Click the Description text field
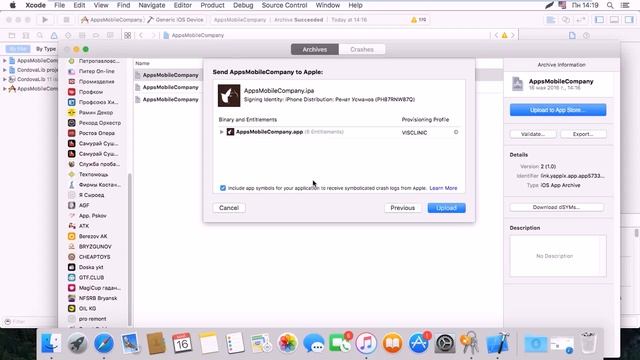This screenshot has width=640, height=360. point(558,256)
